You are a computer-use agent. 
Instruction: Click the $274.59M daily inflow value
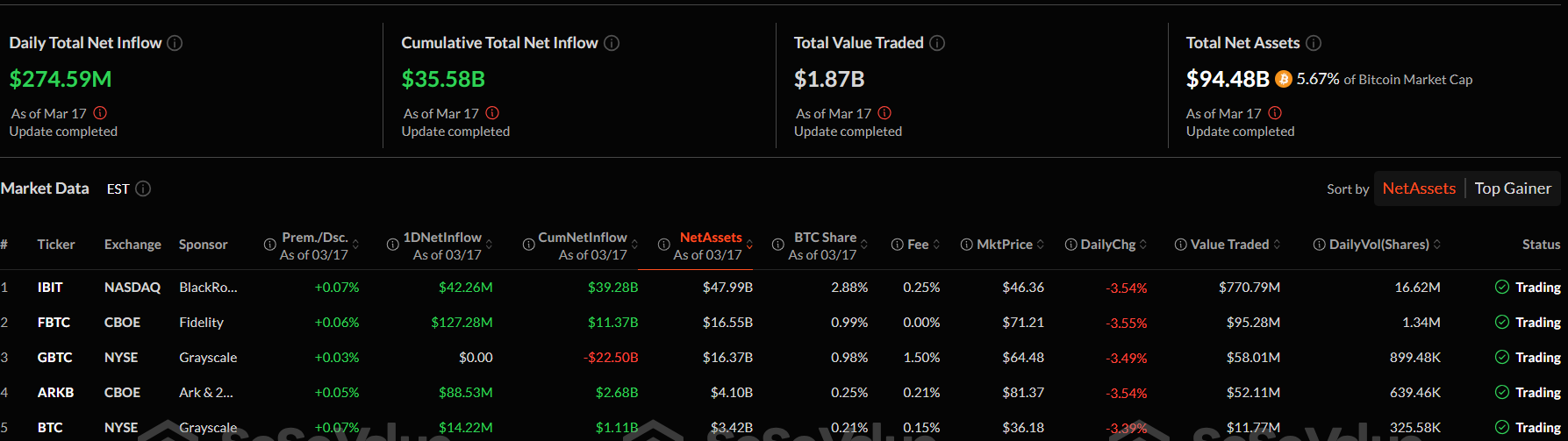61,79
